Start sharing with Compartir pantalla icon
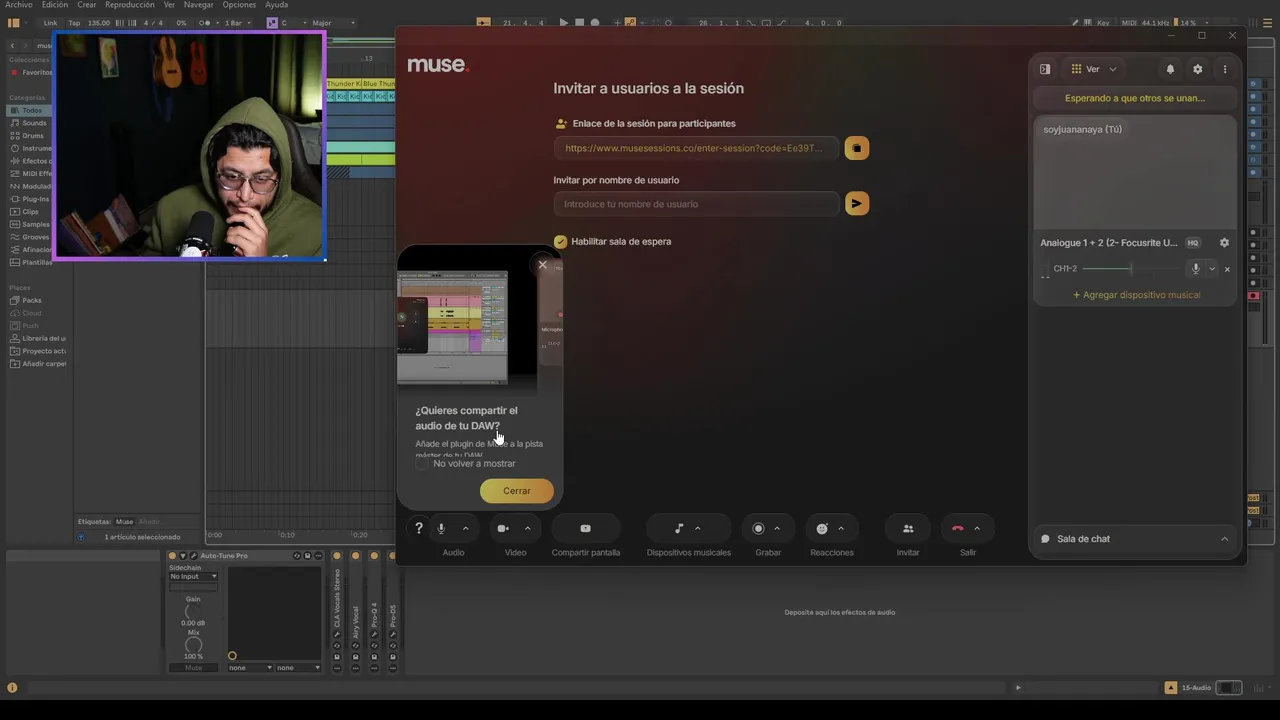 coord(586,528)
